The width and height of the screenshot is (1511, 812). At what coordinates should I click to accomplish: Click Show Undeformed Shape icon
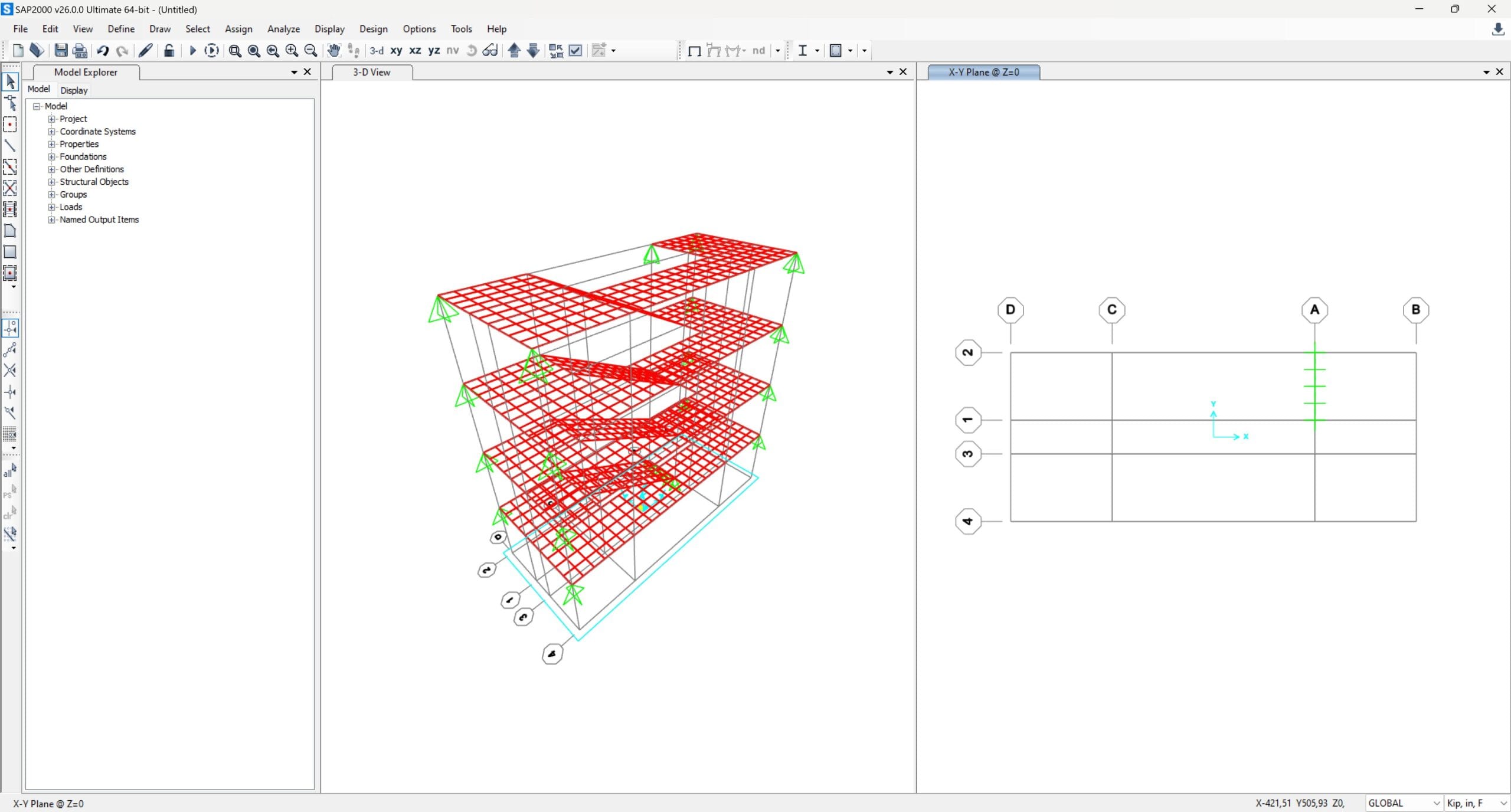click(x=695, y=51)
